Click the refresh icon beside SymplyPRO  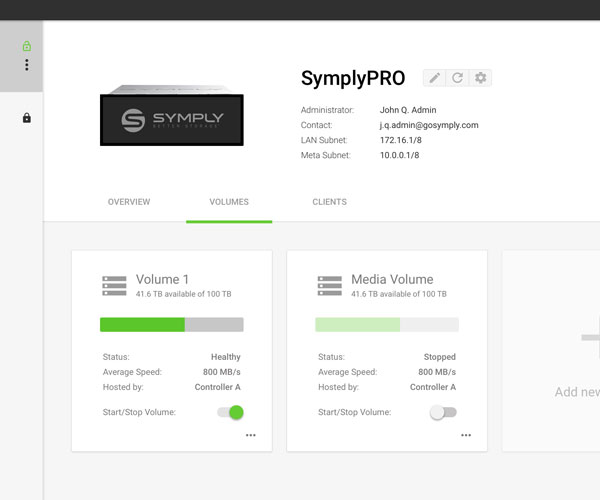tap(457, 78)
